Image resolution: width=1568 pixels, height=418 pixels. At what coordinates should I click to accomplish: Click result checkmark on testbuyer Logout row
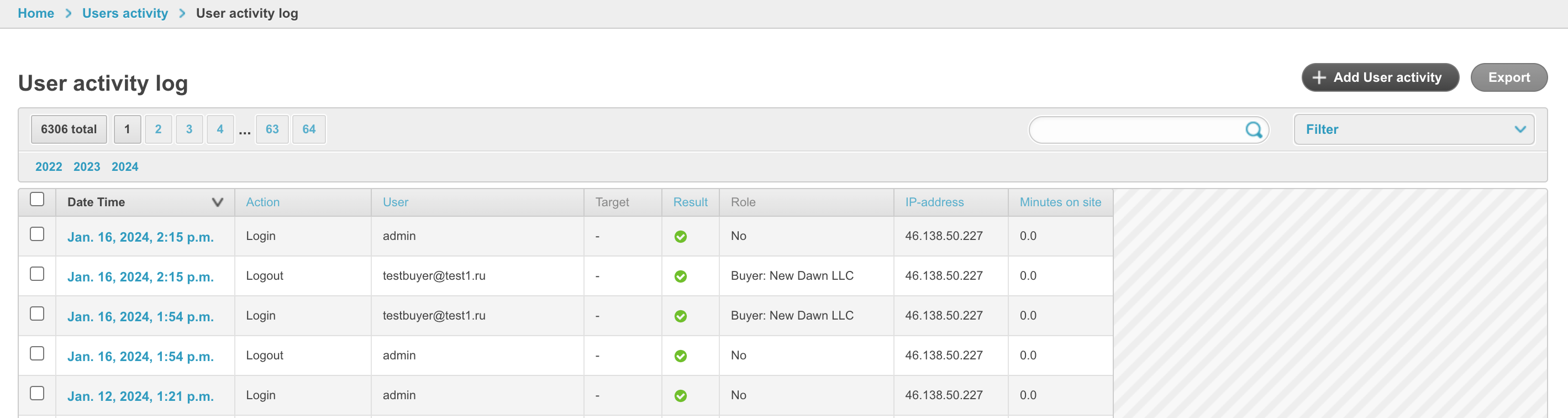click(680, 276)
